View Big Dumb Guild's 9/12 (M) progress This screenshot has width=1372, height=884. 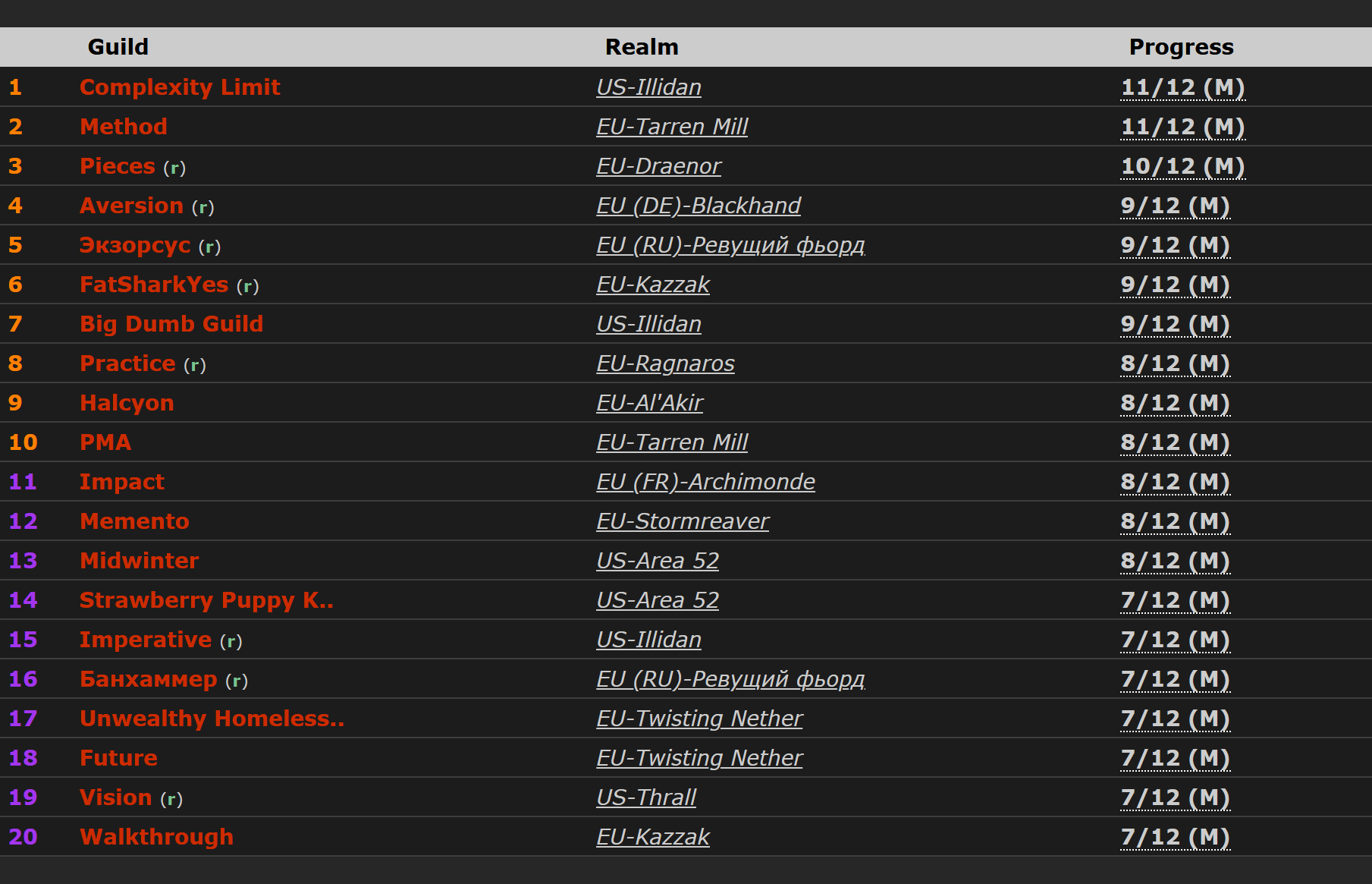[1176, 324]
